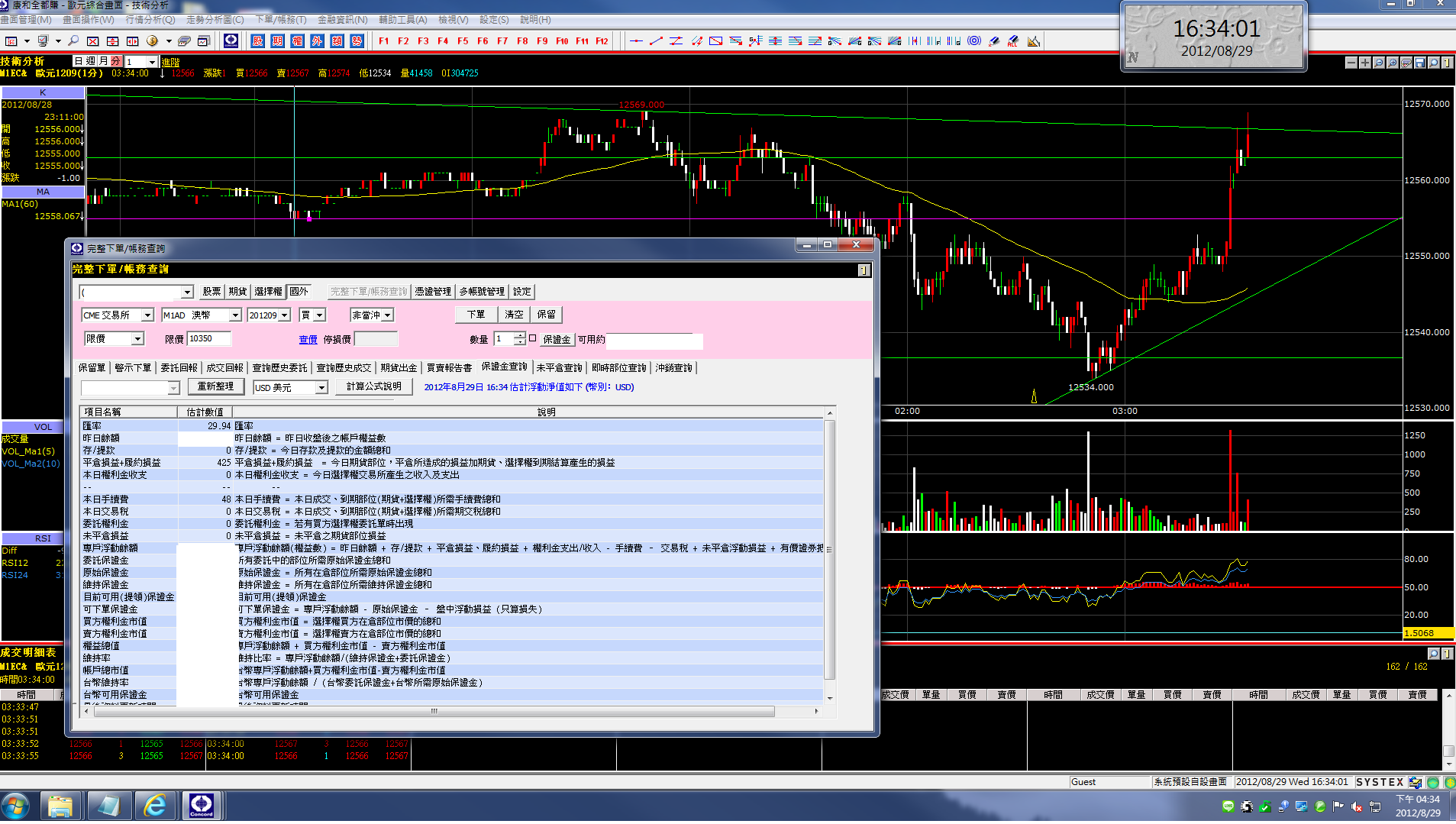
Task: Open the 下單/帳務(T) menu
Action: click(x=281, y=20)
